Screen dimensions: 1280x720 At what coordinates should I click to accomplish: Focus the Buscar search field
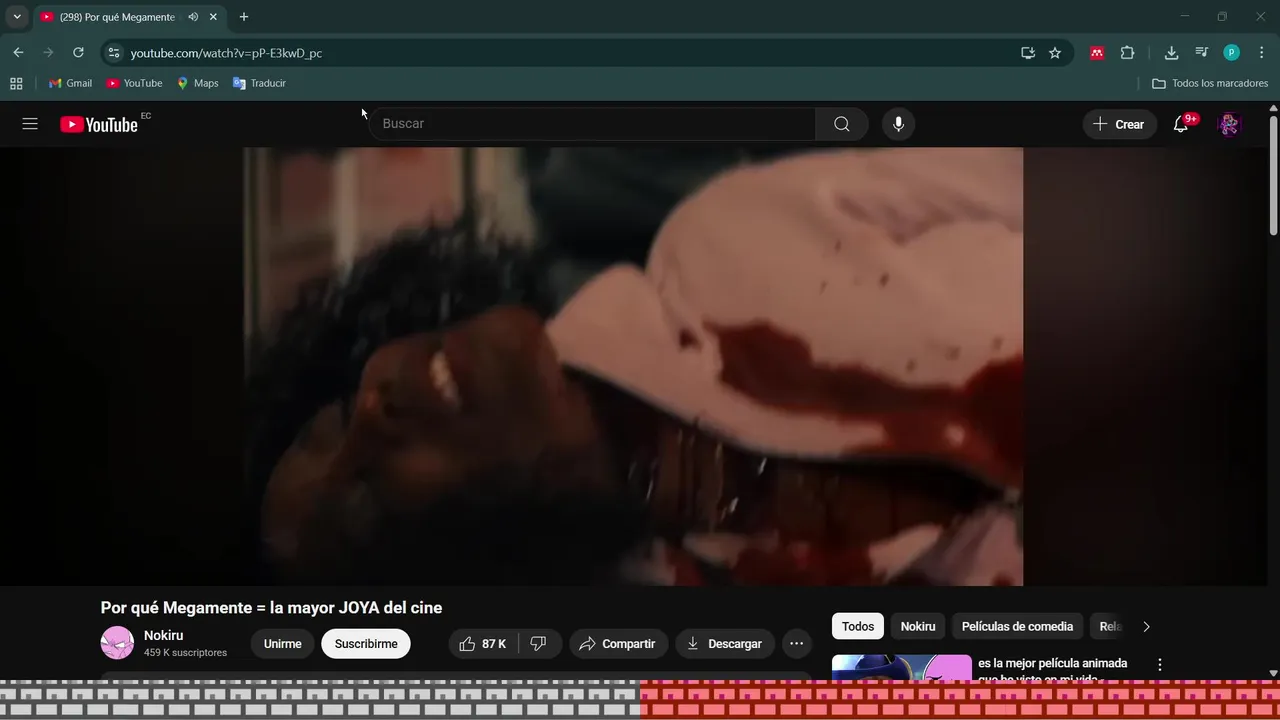[x=592, y=124]
